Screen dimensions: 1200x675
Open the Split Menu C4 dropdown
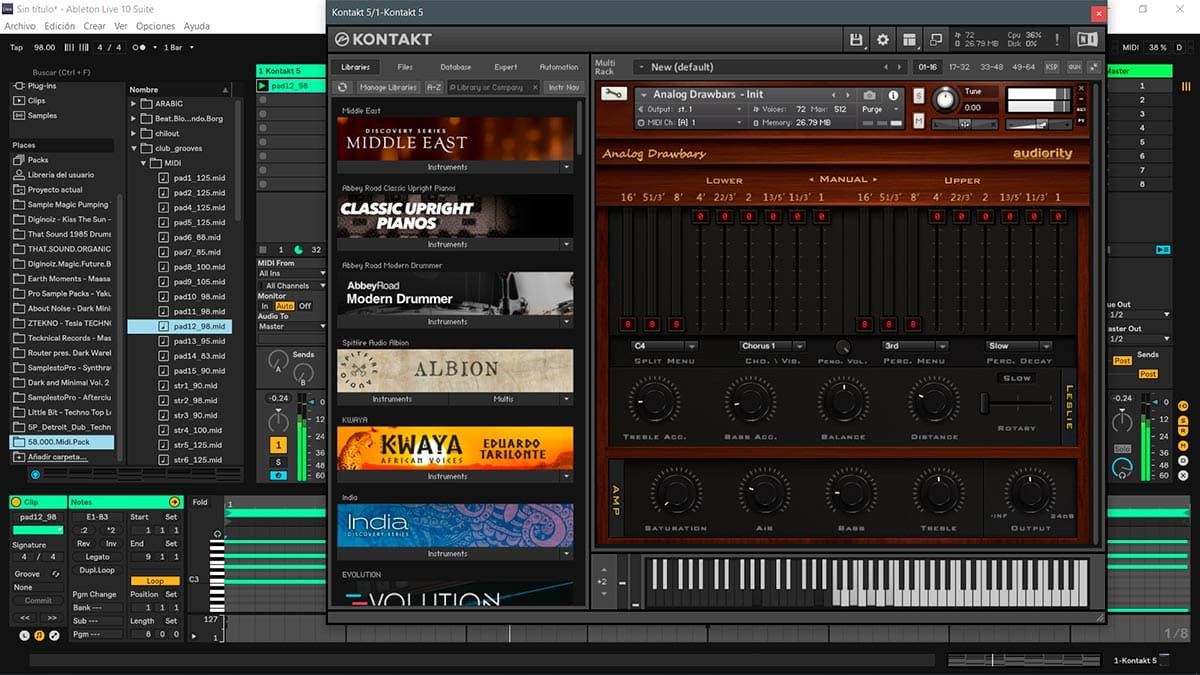tap(664, 346)
